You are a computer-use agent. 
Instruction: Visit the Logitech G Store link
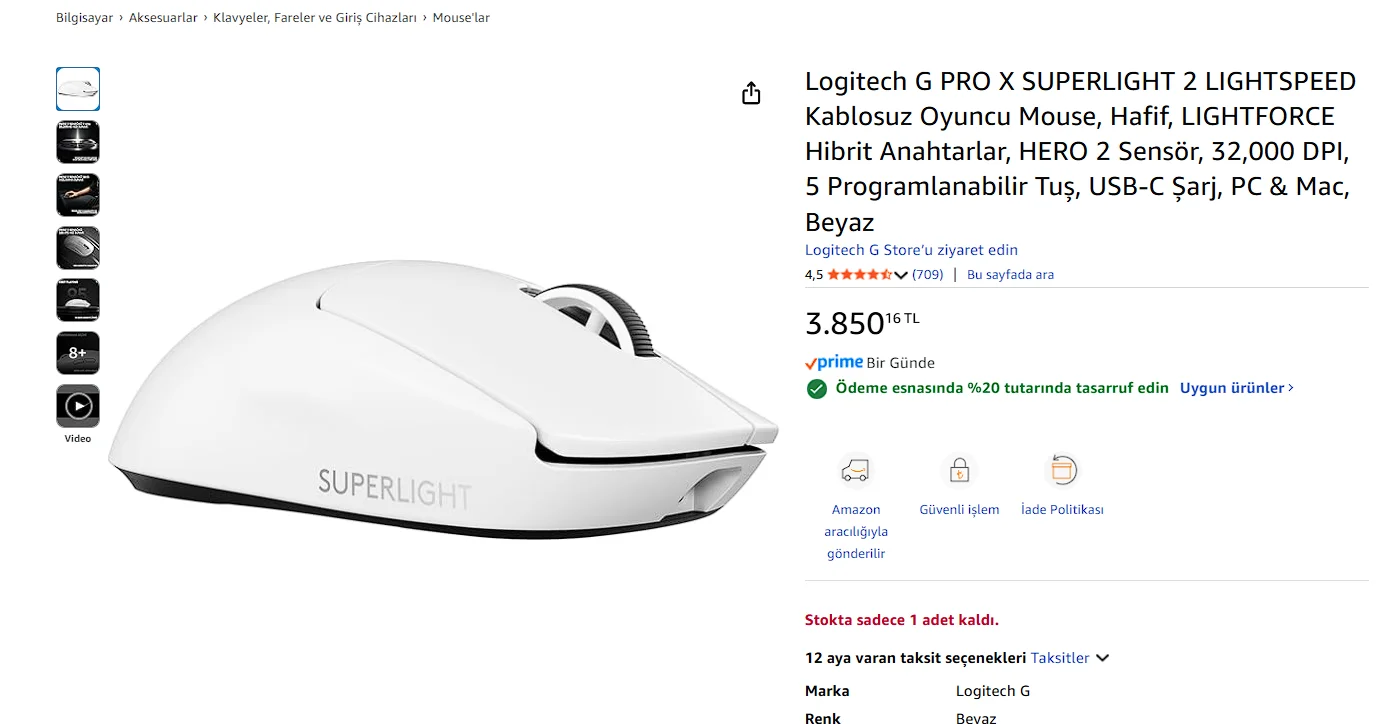click(x=911, y=250)
